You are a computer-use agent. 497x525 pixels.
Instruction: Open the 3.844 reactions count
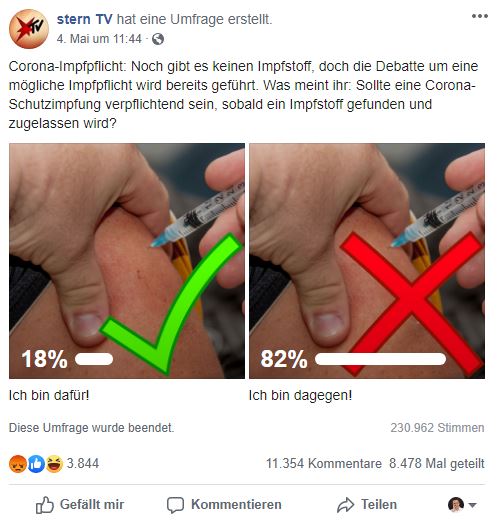click(x=83, y=464)
